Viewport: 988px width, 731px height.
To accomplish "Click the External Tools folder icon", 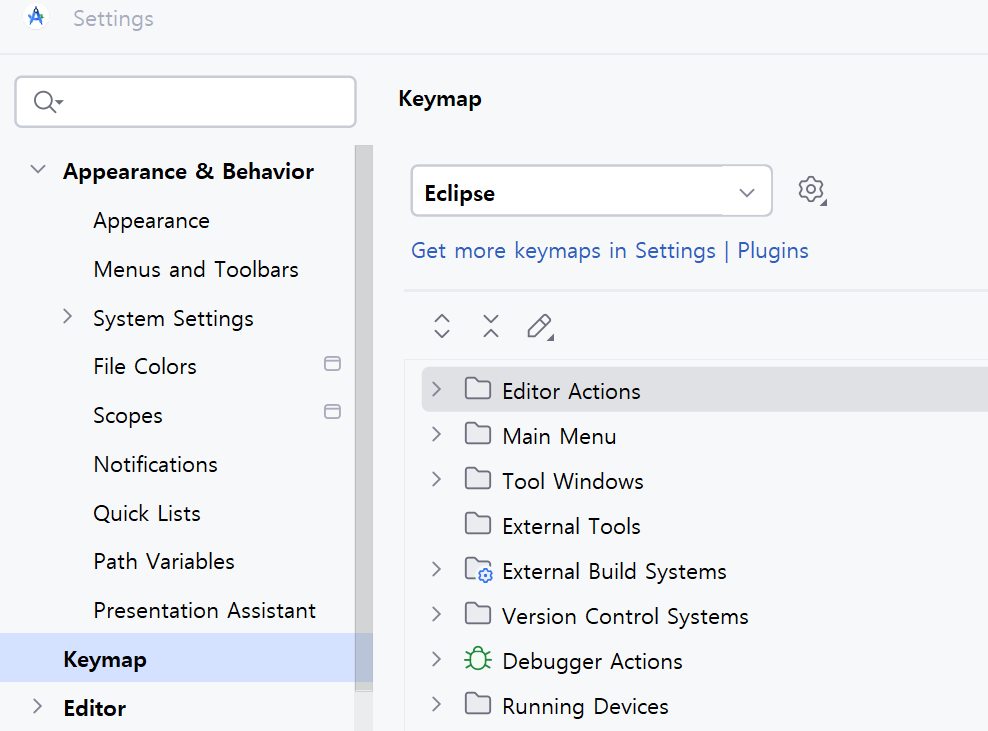I will pyautogui.click(x=478, y=524).
